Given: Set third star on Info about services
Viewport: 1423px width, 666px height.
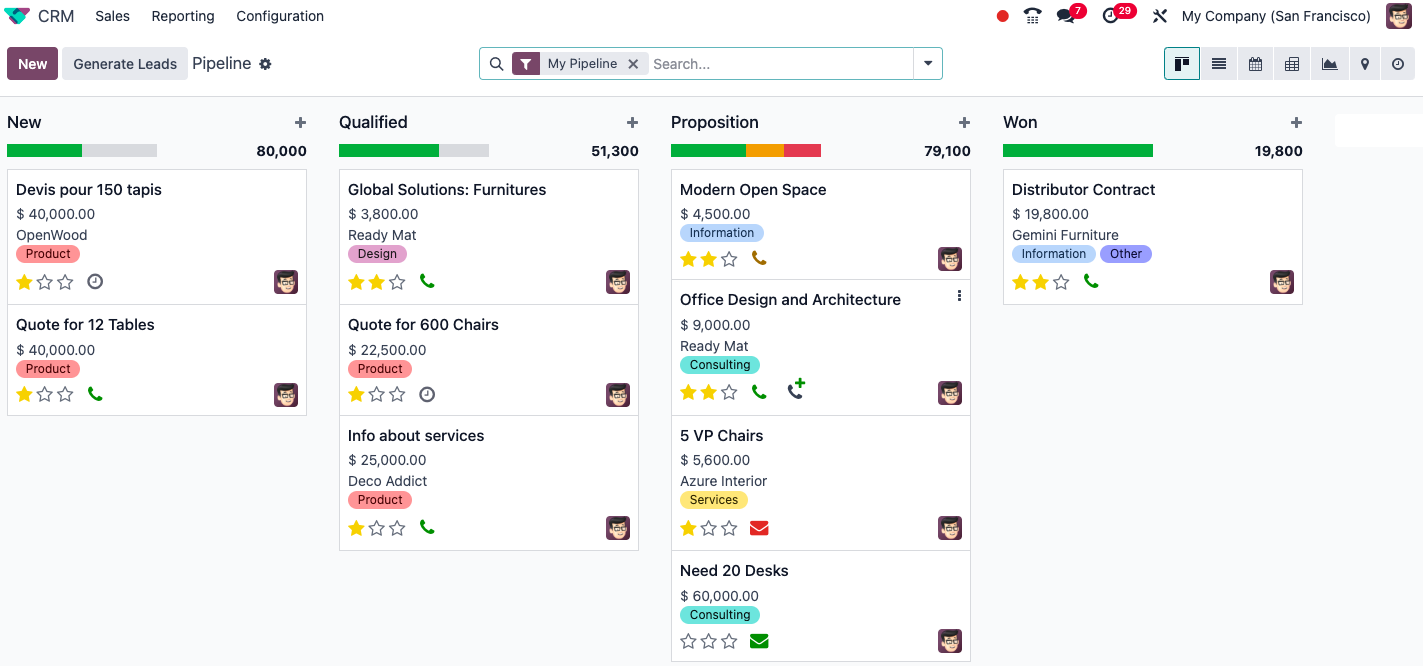Looking at the screenshot, I should click(398, 527).
